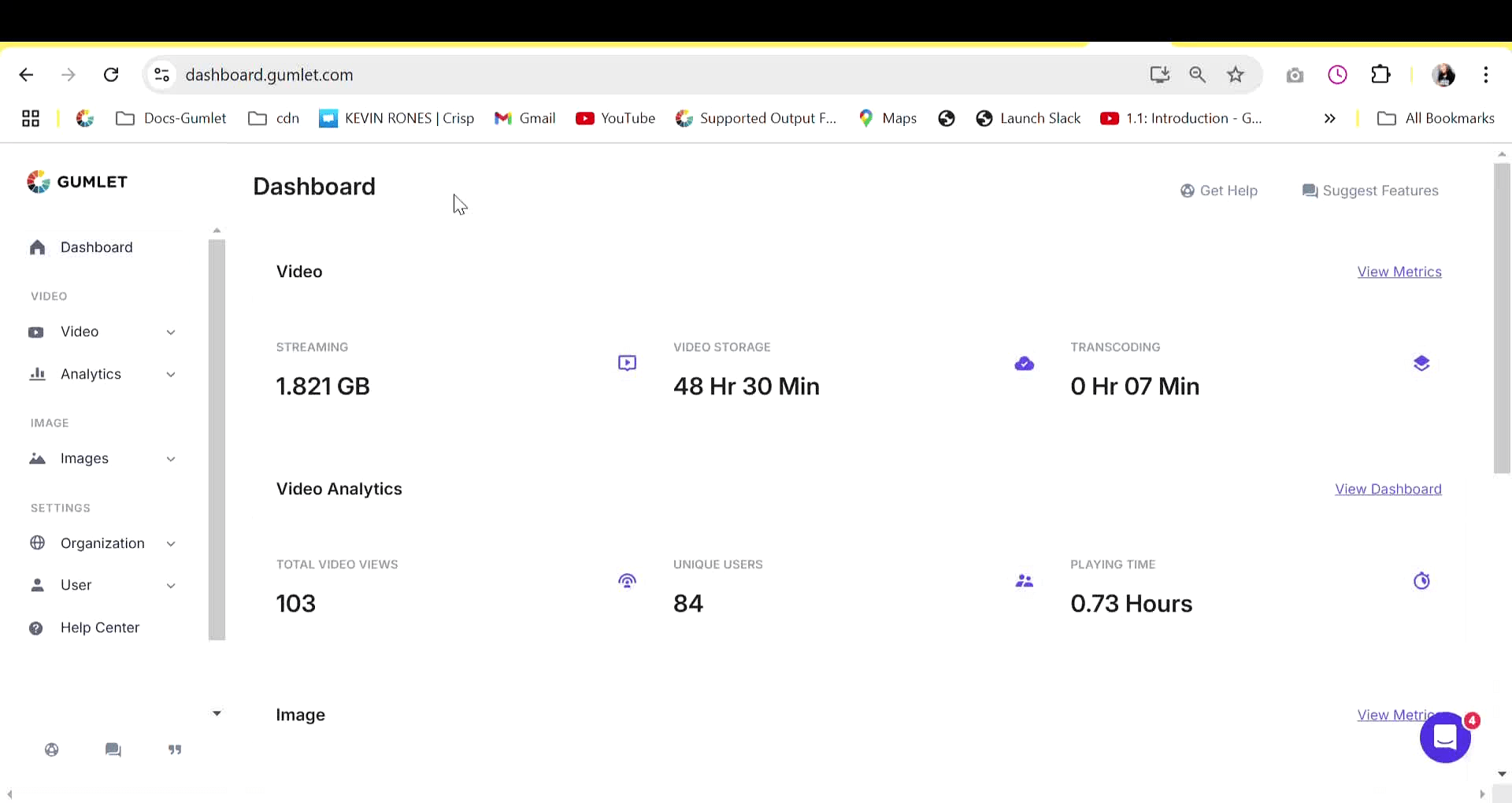Open Chrome three-dot menu
This screenshot has width=1512, height=803.
pos(1485,75)
